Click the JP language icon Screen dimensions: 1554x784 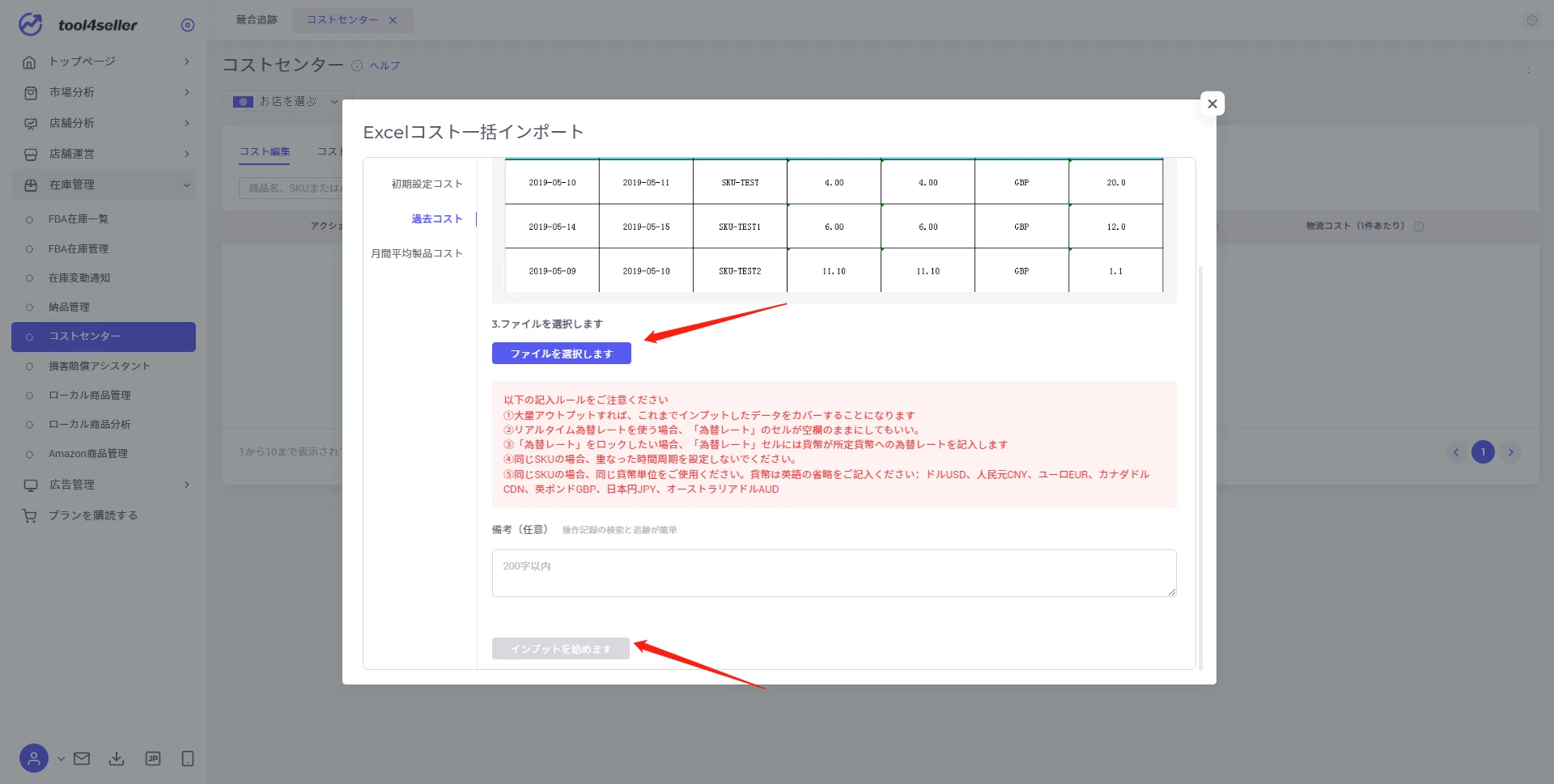153,759
